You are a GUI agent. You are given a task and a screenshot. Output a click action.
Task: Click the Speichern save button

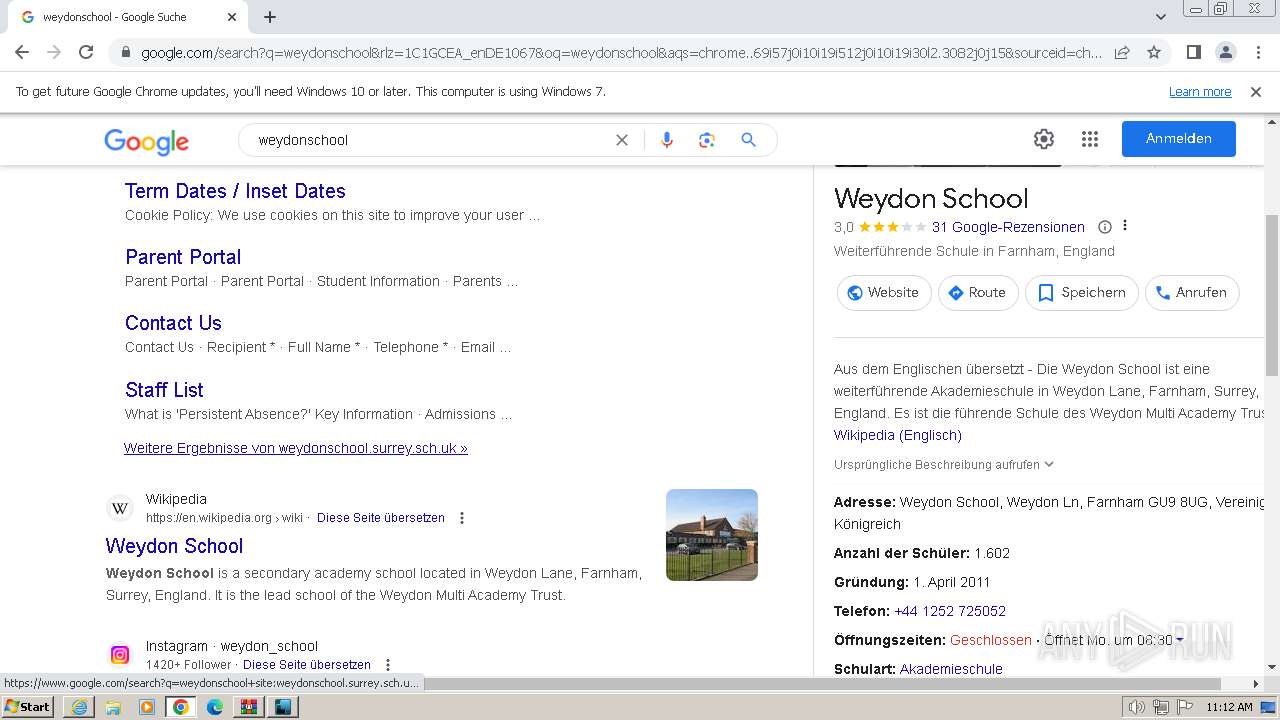1082,293
